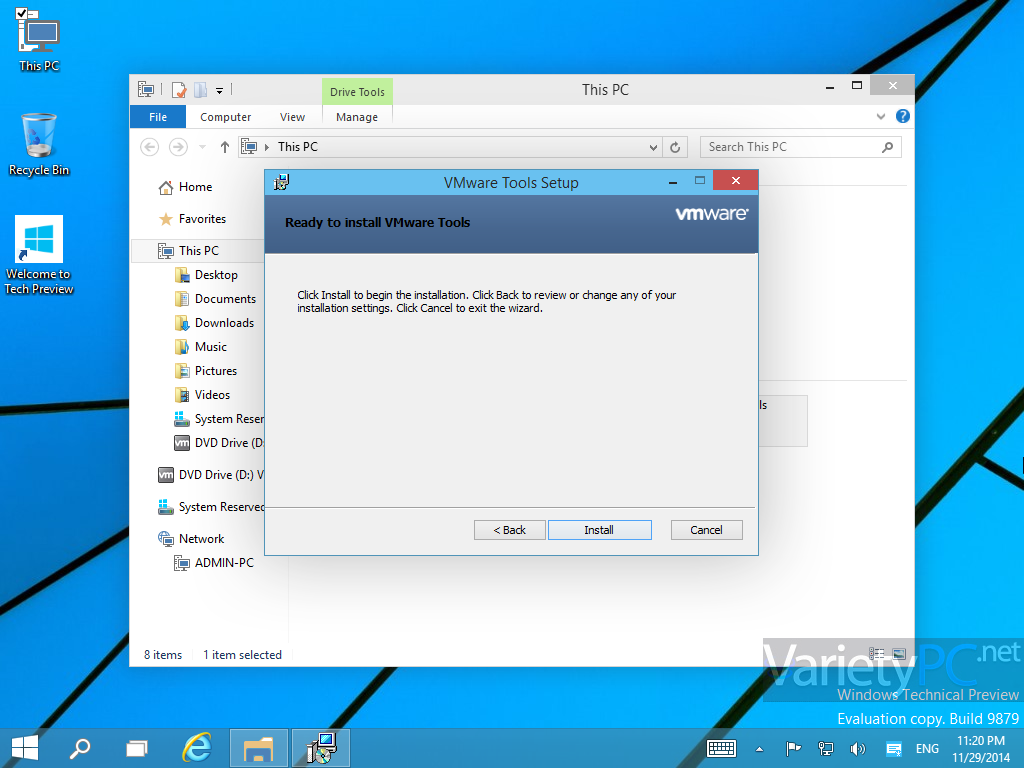Switch to VMware Tools installer taskbar button

321,748
